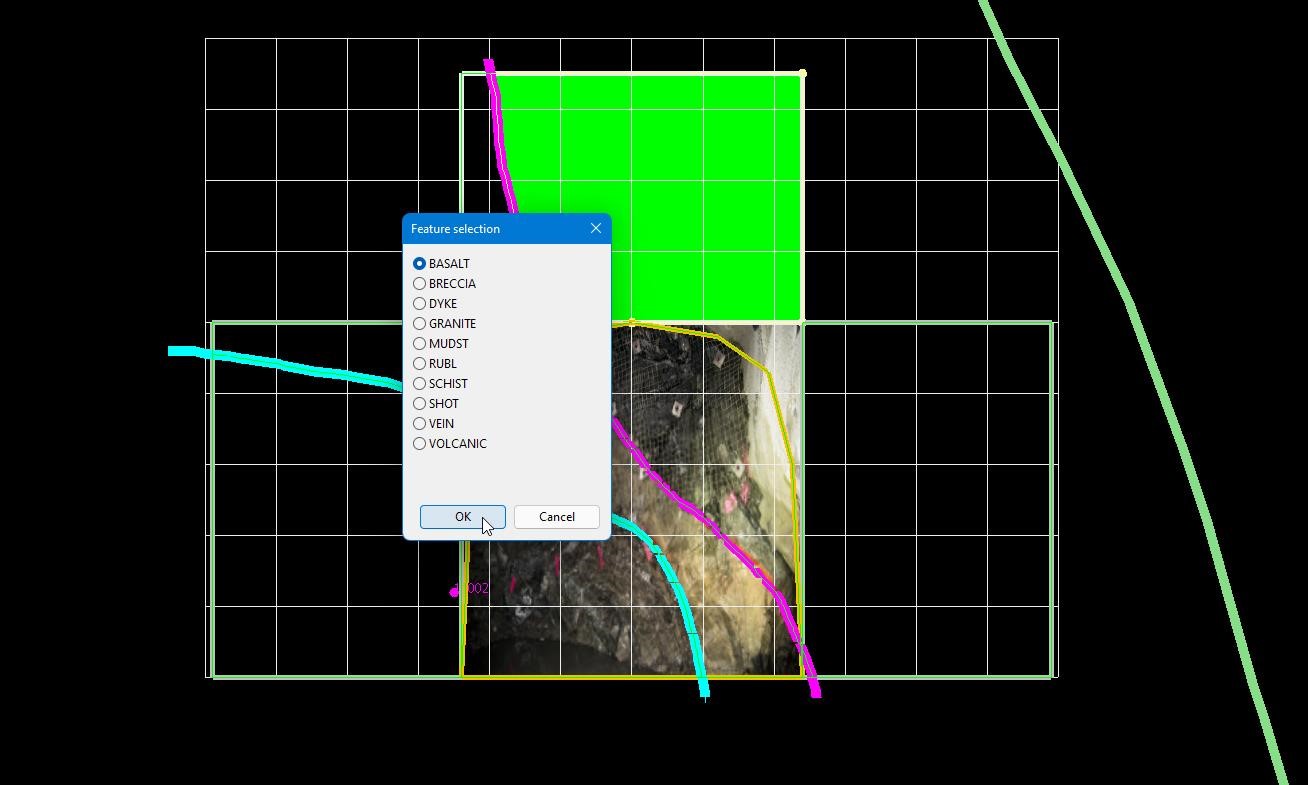Click the magenta point marker left of the photo
Screen dimensions: 1308x785
(454, 592)
